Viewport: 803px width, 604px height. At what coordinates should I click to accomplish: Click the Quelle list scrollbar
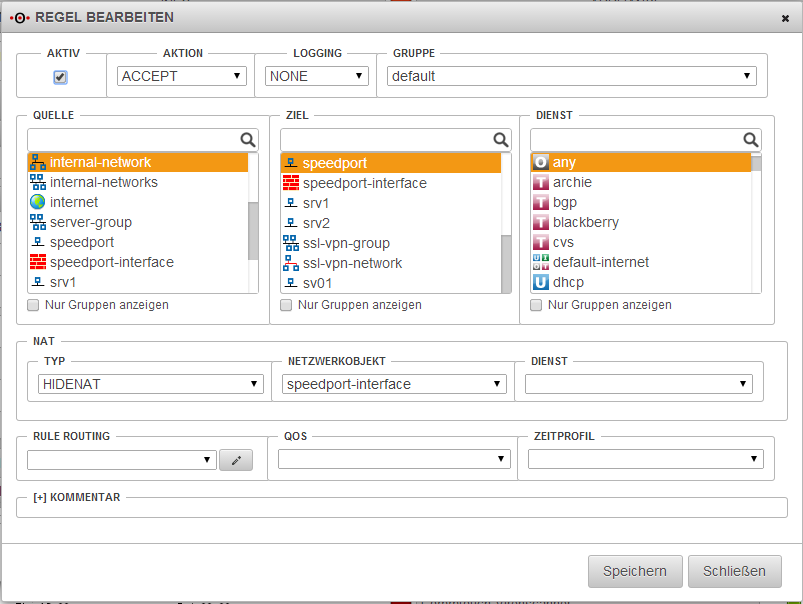click(x=254, y=230)
